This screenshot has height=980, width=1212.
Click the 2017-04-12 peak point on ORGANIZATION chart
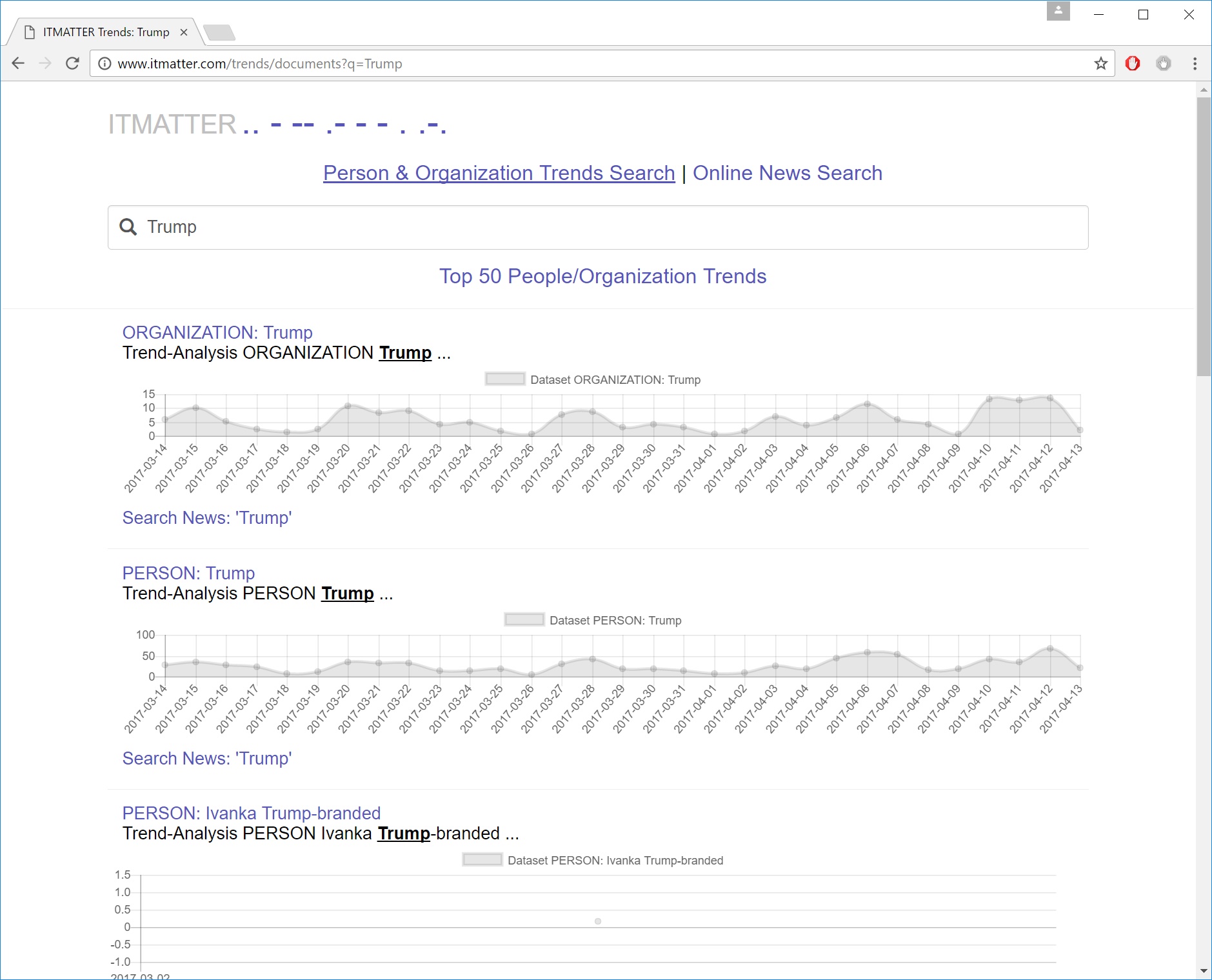[x=1050, y=398]
